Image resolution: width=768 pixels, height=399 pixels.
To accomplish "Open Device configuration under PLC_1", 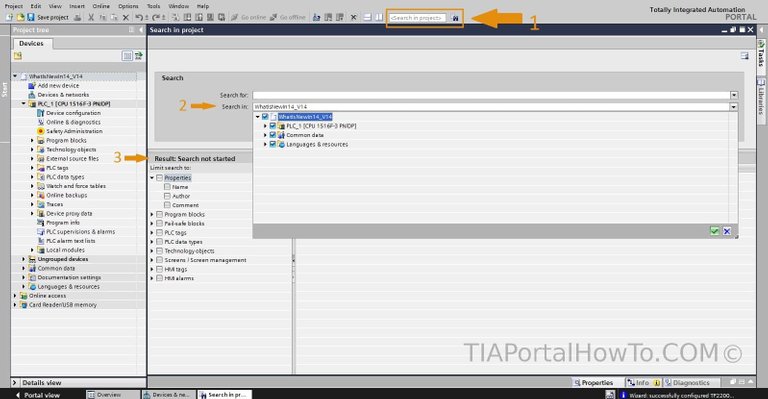I will pos(73,113).
